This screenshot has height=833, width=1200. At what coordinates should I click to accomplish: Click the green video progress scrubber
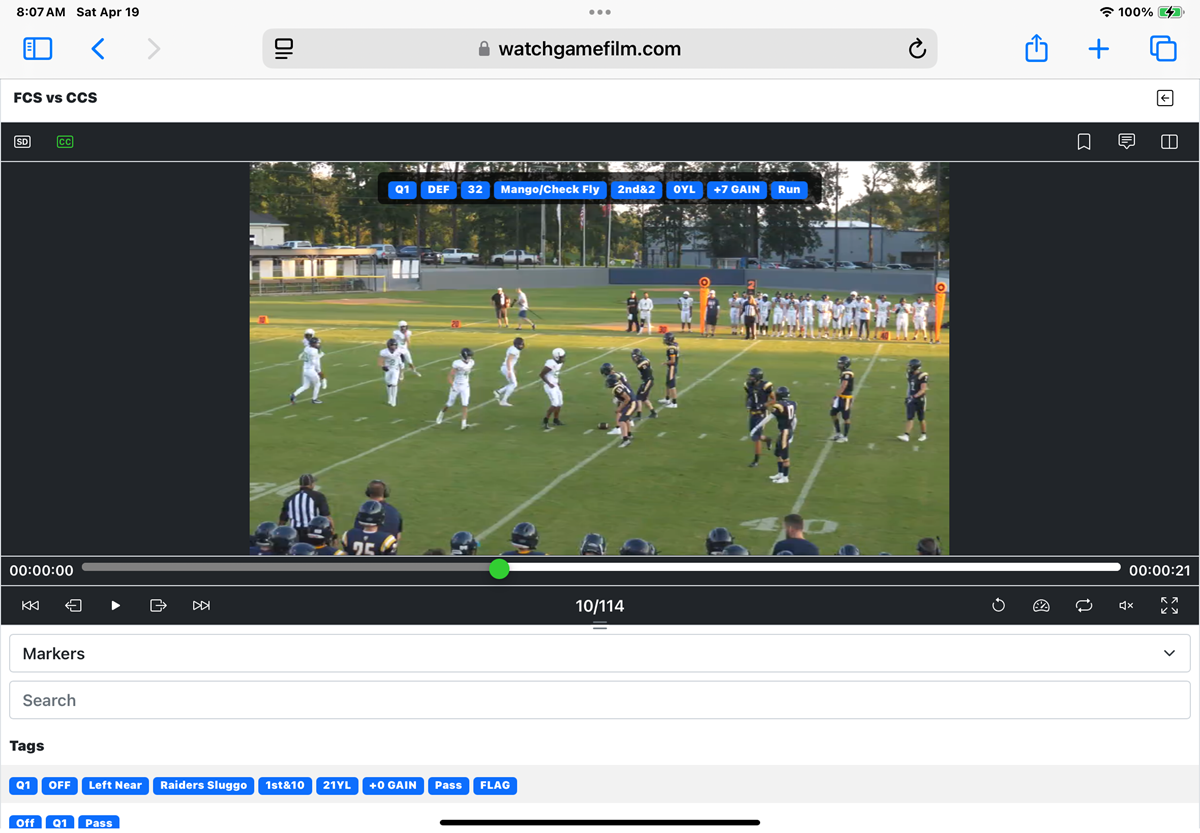coord(499,569)
